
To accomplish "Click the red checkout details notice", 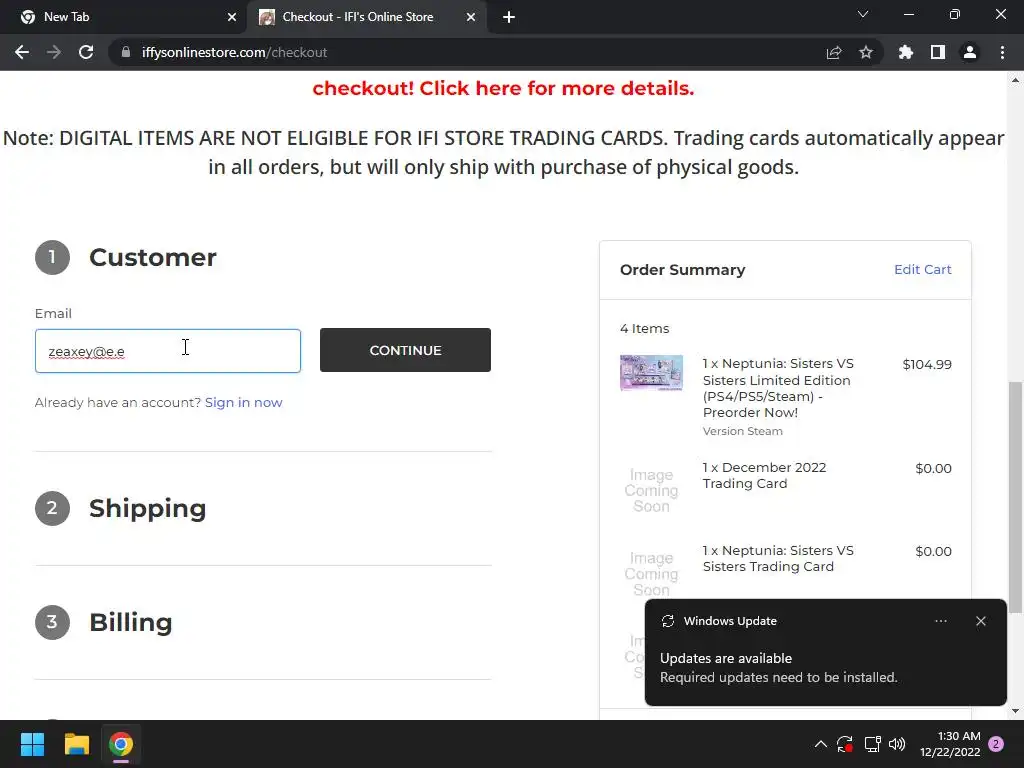I will click(x=503, y=88).
